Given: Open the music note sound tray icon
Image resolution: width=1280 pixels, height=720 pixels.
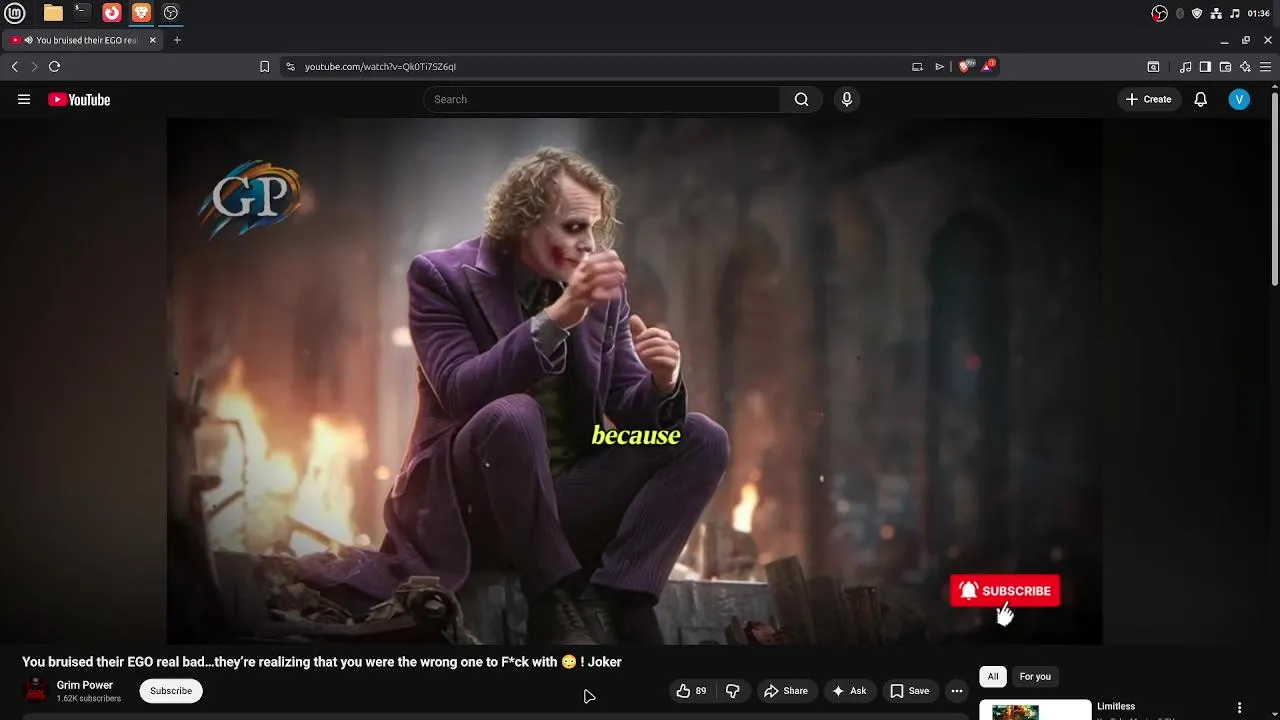Looking at the screenshot, I should point(1235,13).
